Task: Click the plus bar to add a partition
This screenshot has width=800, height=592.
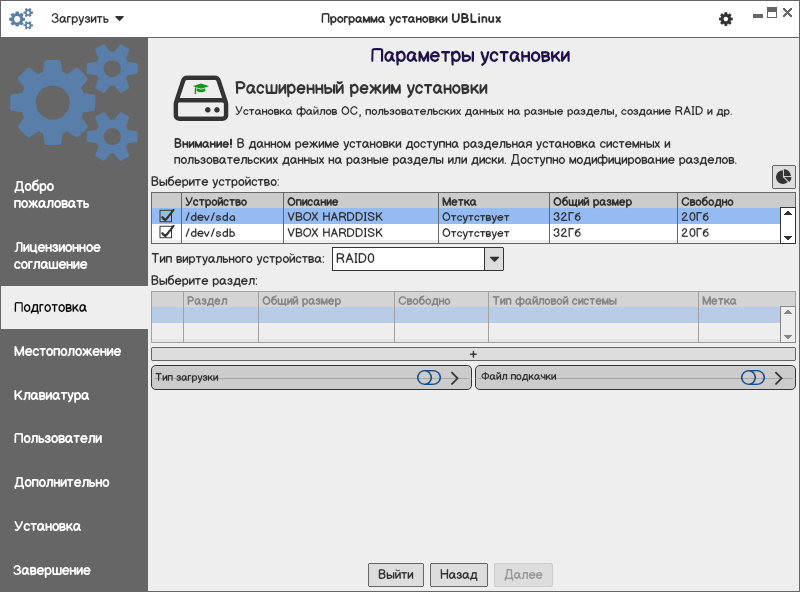Action: (473, 354)
